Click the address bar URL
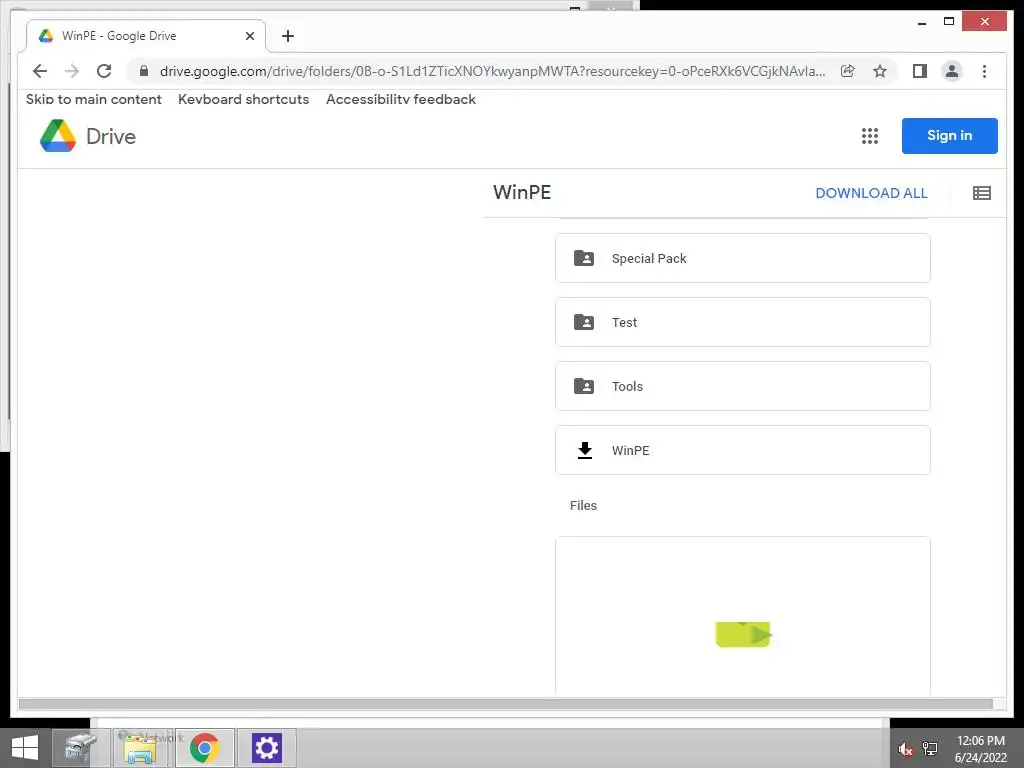The image size is (1024, 768). 492,71
